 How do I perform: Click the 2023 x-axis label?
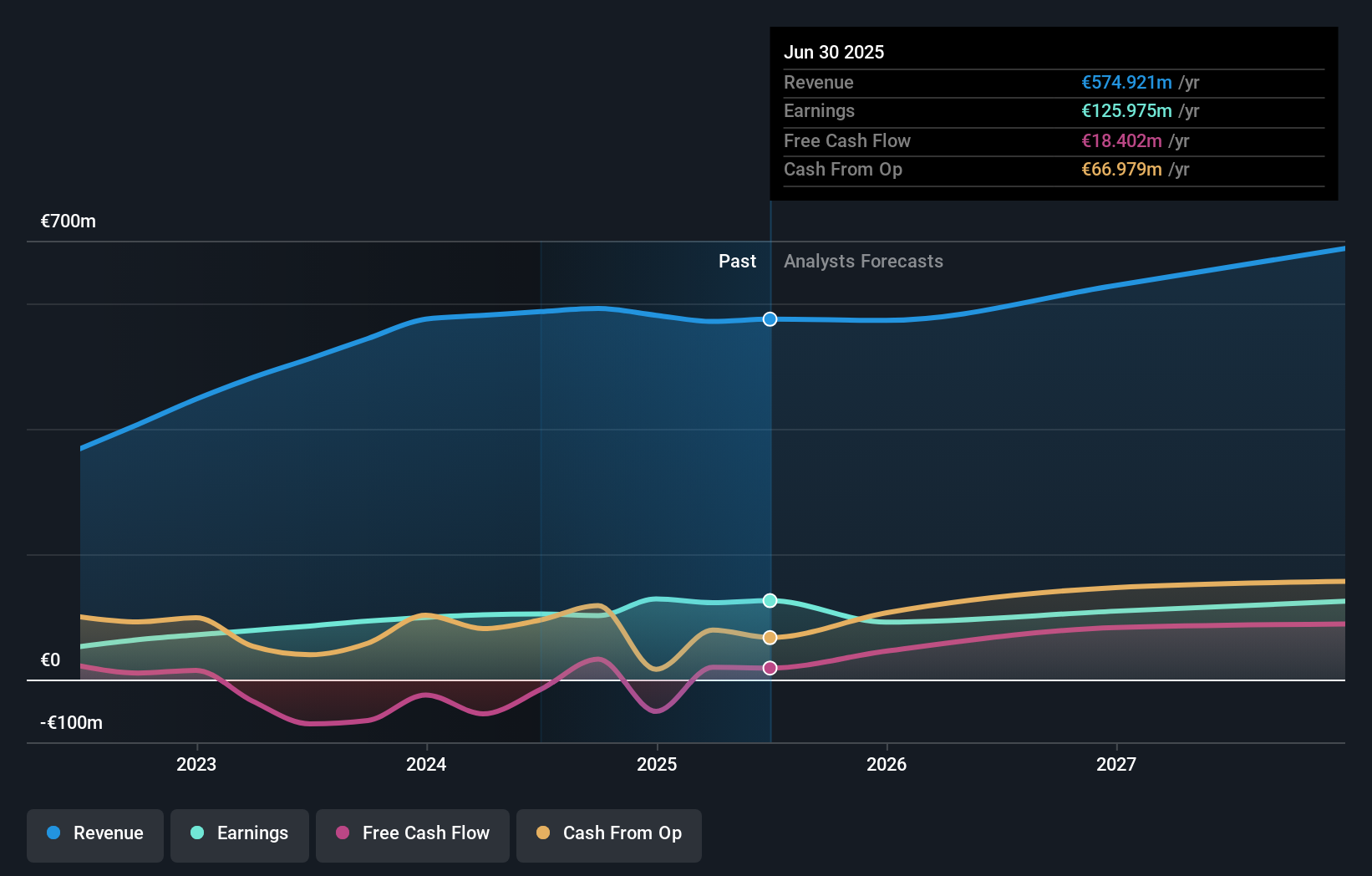[x=196, y=764]
